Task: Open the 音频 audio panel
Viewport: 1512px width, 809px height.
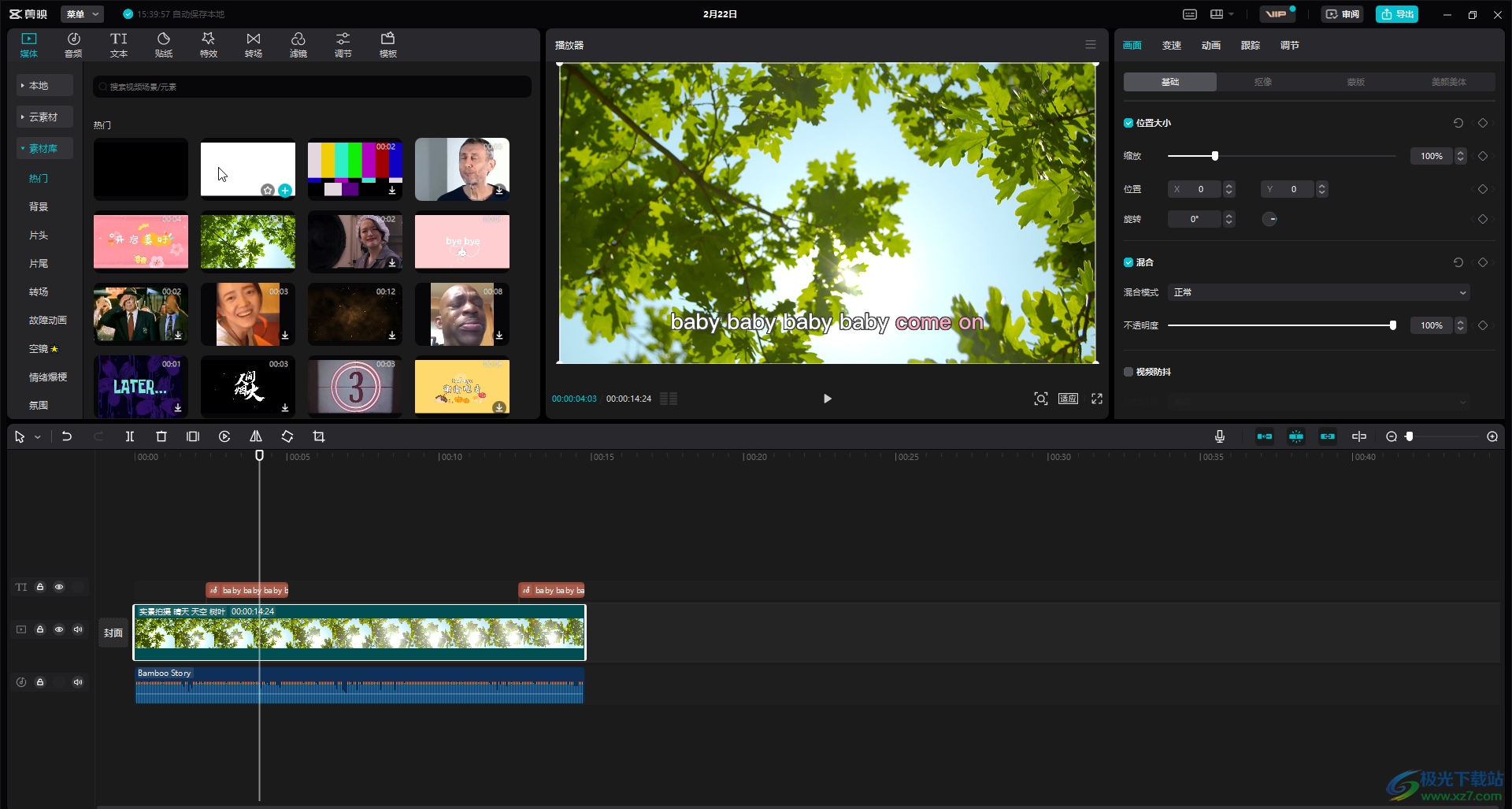Action: (73, 45)
